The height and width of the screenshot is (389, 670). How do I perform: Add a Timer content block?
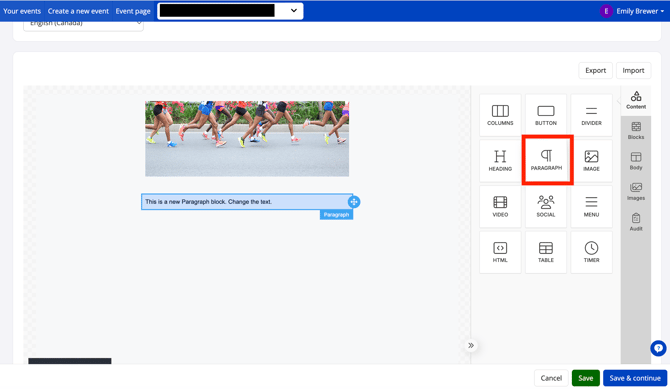click(x=591, y=252)
